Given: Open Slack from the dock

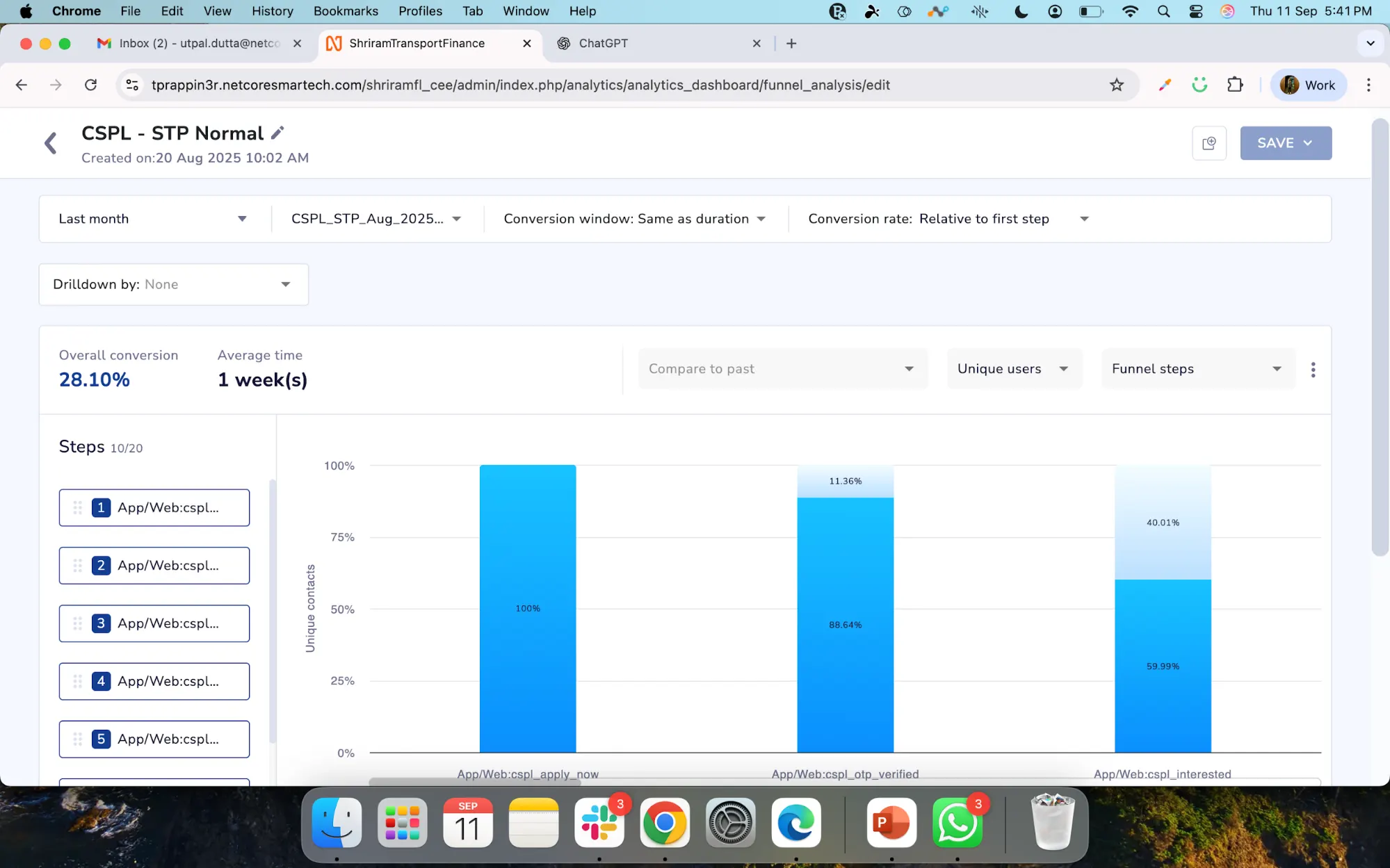Looking at the screenshot, I should [599, 823].
